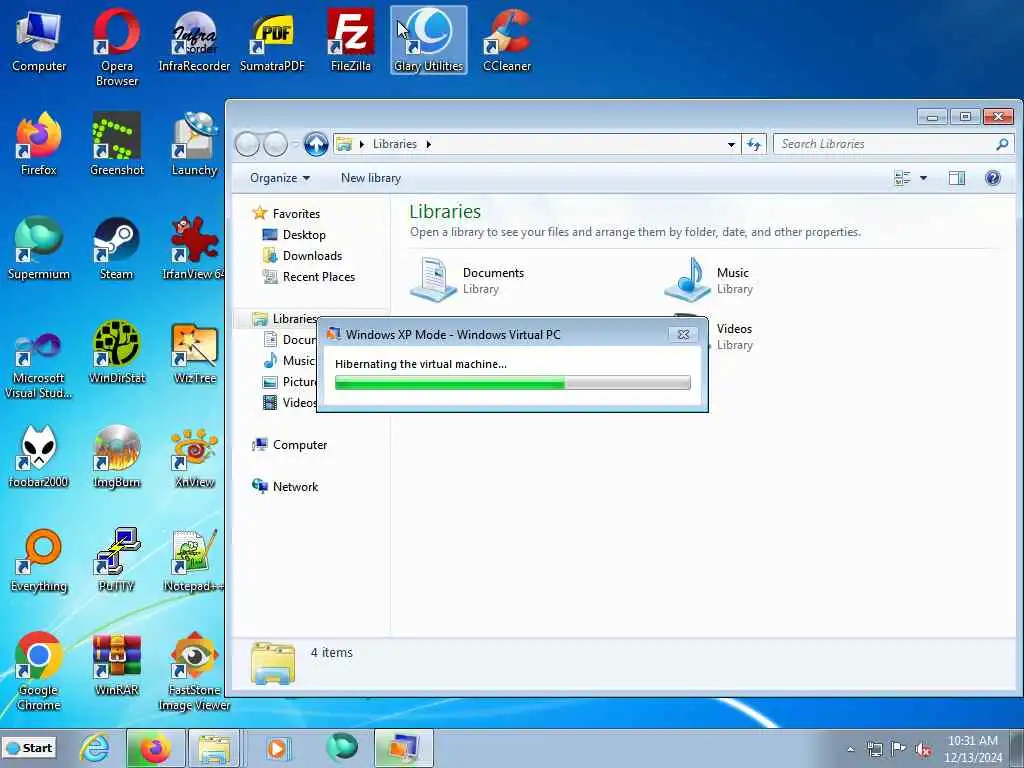Select the Everything search shortcut
The width and height of the screenshot is (1024, 768).
(x=39, y=560)
